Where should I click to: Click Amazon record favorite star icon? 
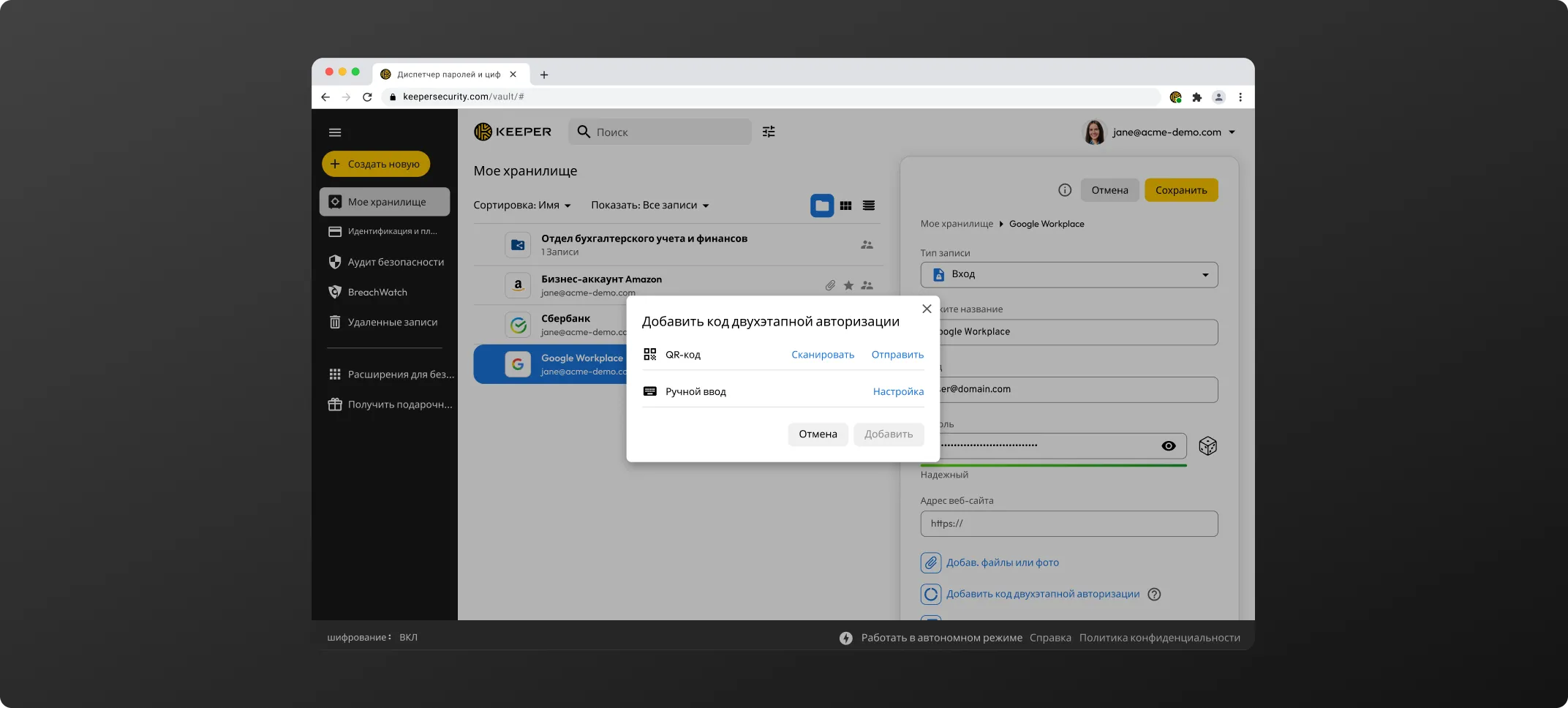(x=848, y=285)
